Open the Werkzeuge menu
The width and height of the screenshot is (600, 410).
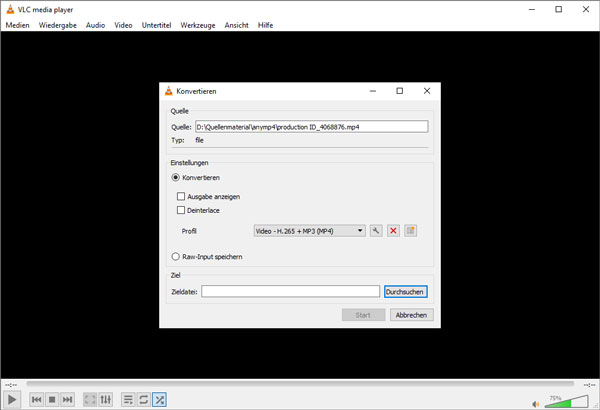(x=198, y=25)
